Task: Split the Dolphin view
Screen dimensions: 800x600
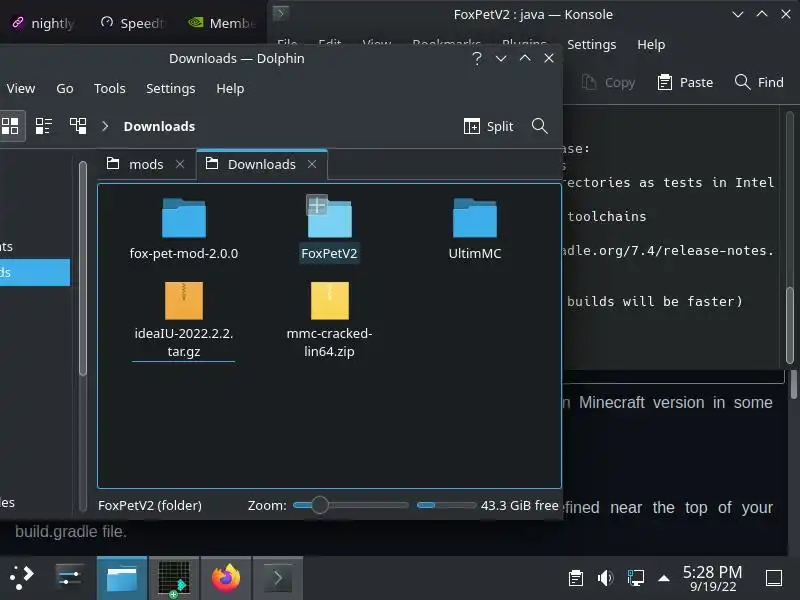Action: point(488,126)
